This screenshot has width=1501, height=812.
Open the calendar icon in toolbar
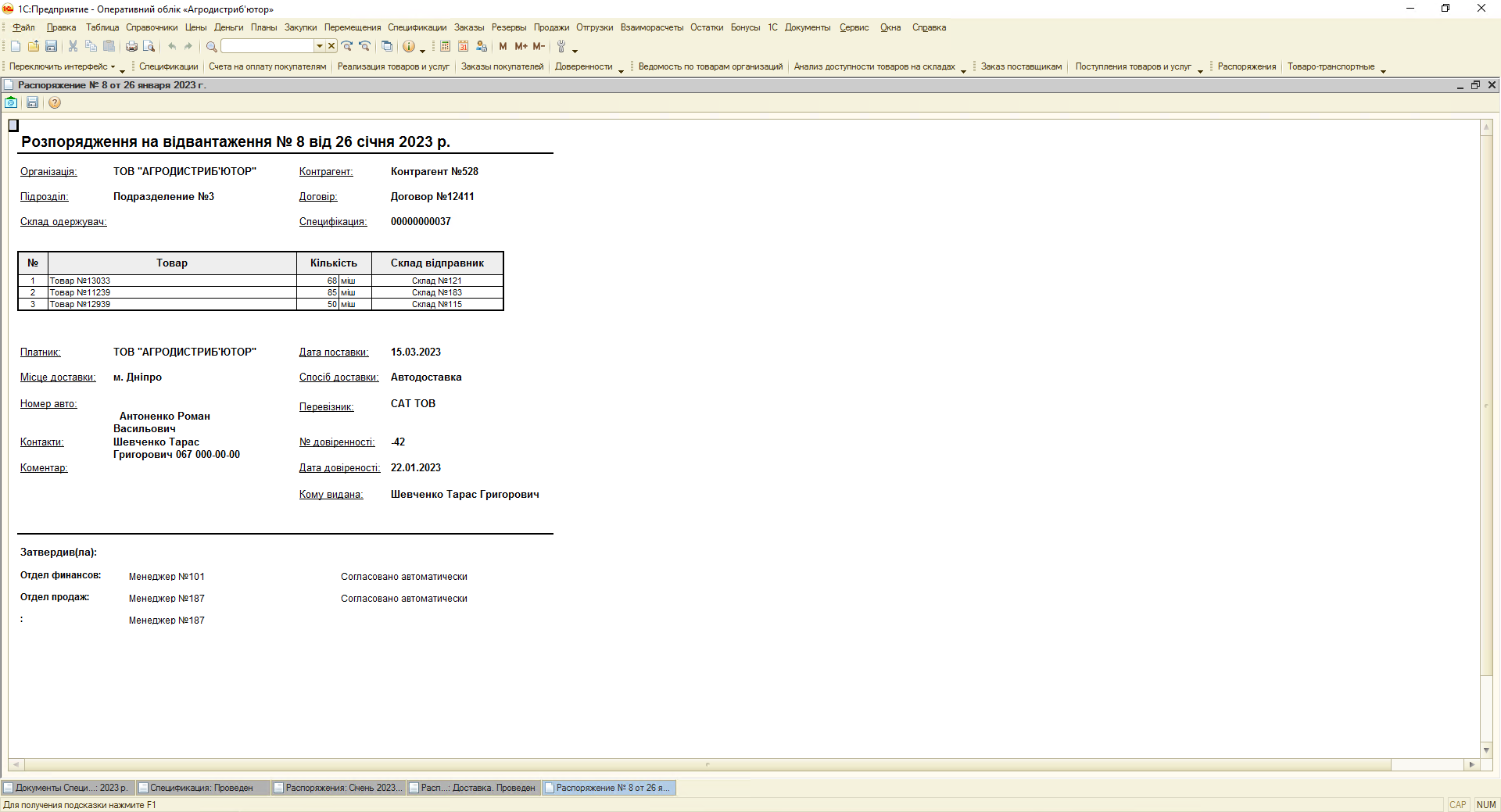tap(463, 46)
